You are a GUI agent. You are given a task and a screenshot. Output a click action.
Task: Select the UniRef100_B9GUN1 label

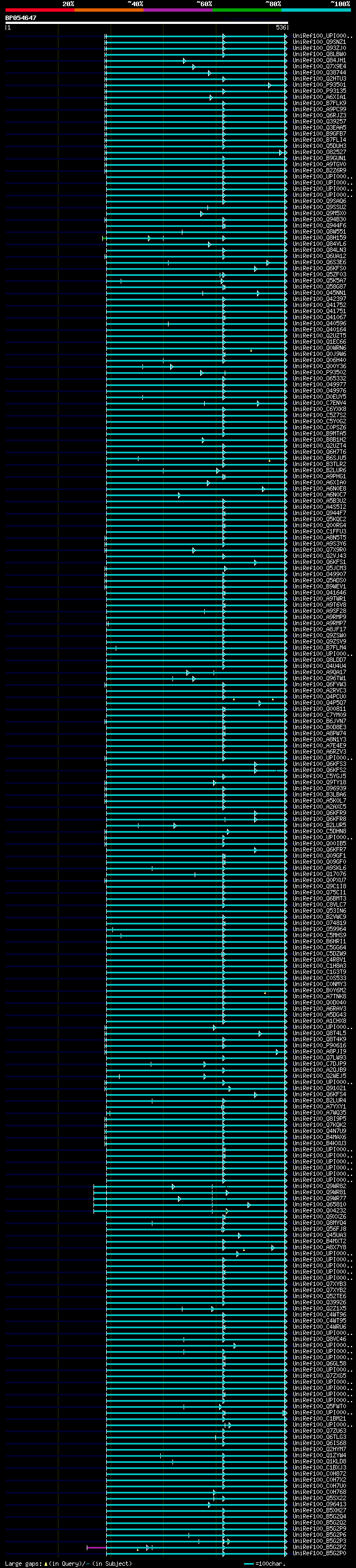[x=319, y=159]
